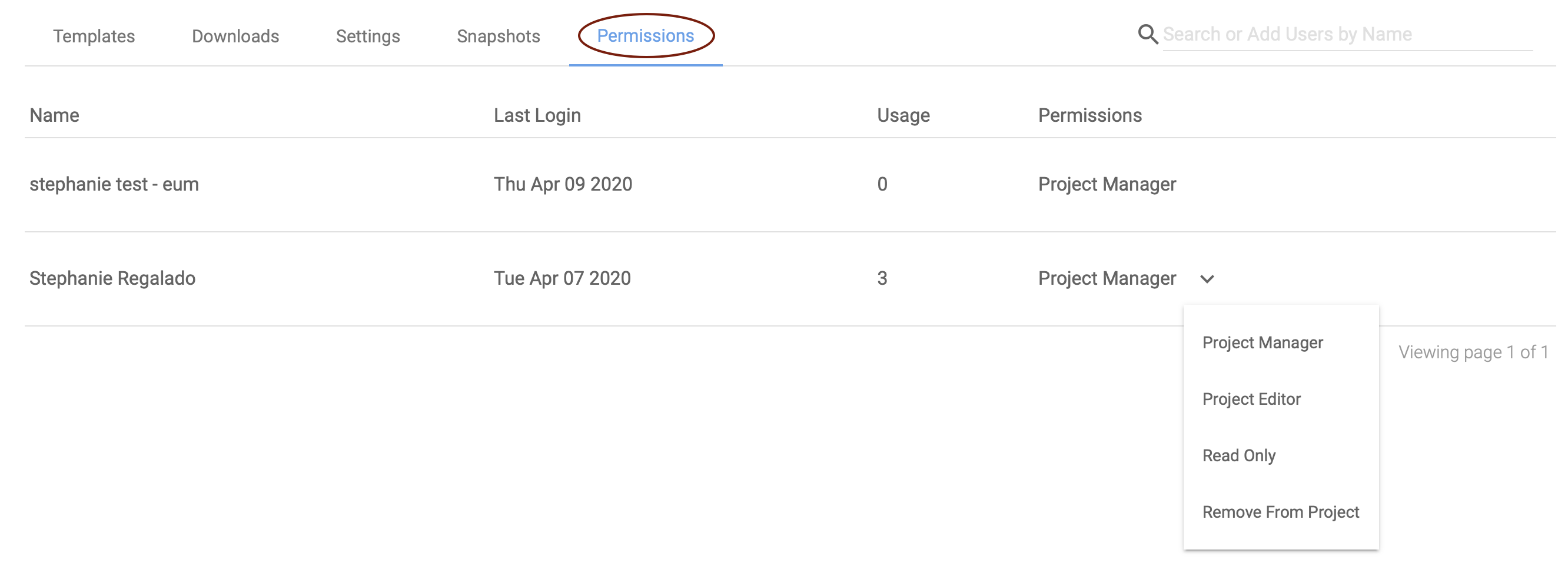This screenshot has width=1568, height=586.
Task: Open the Snapshots tab
Action: click(x=498, y=36)
